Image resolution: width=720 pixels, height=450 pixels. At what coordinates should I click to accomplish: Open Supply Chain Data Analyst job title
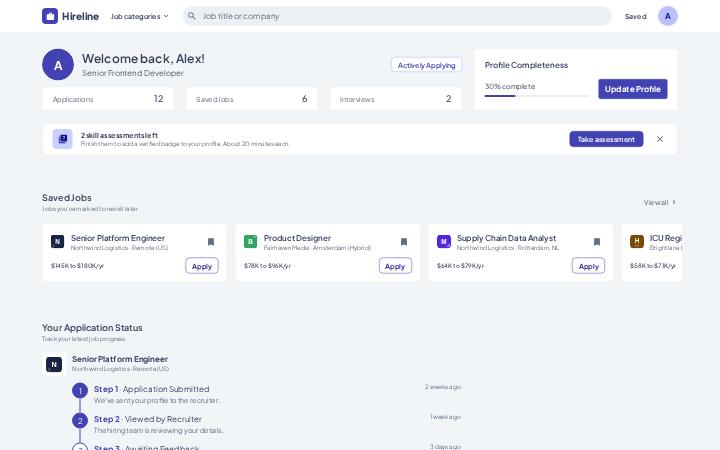(506, 238)
